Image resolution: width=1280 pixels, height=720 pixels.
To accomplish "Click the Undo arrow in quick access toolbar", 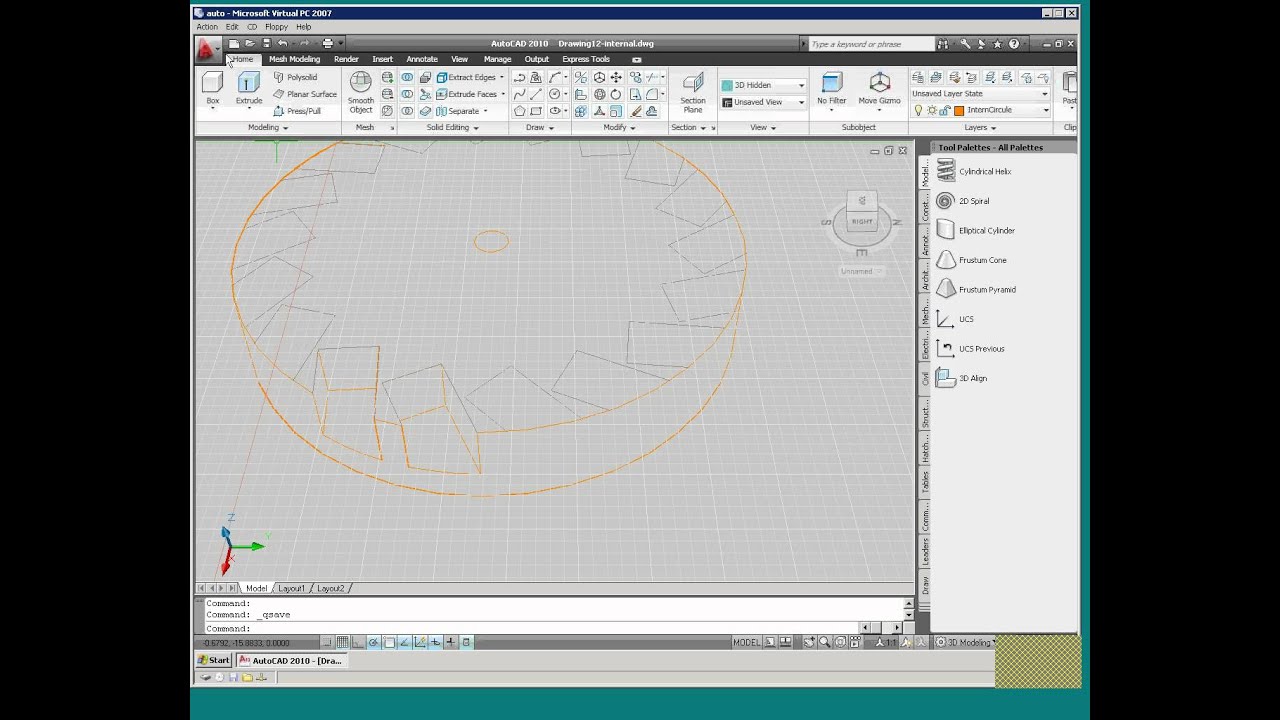I will click(282, 43).
